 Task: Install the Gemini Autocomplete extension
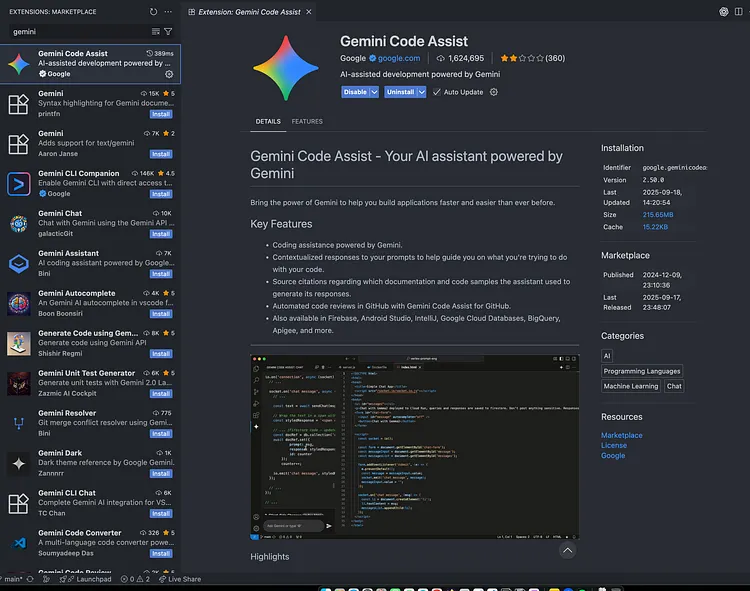(161, 314)
